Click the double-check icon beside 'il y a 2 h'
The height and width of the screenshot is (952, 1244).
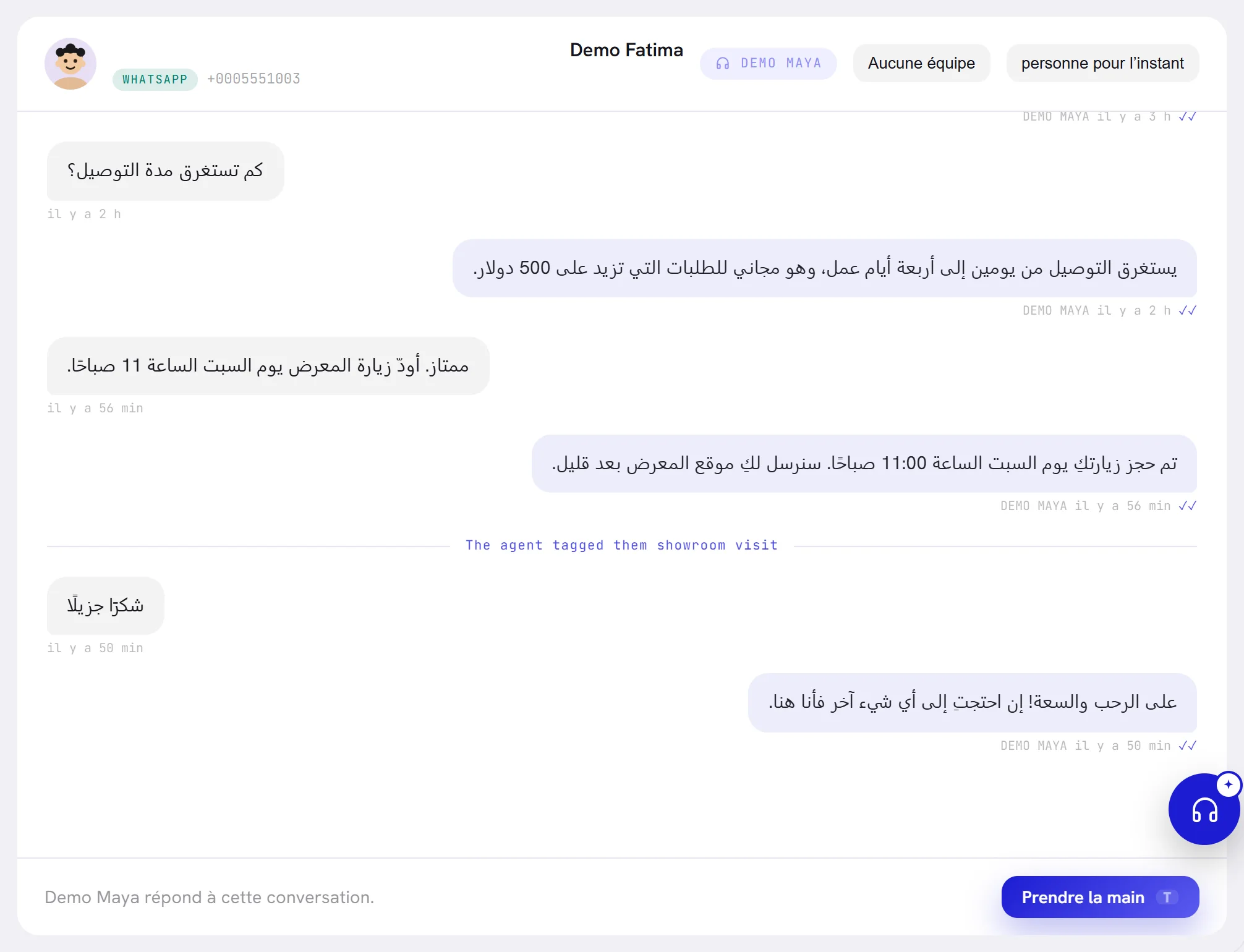1187,310
